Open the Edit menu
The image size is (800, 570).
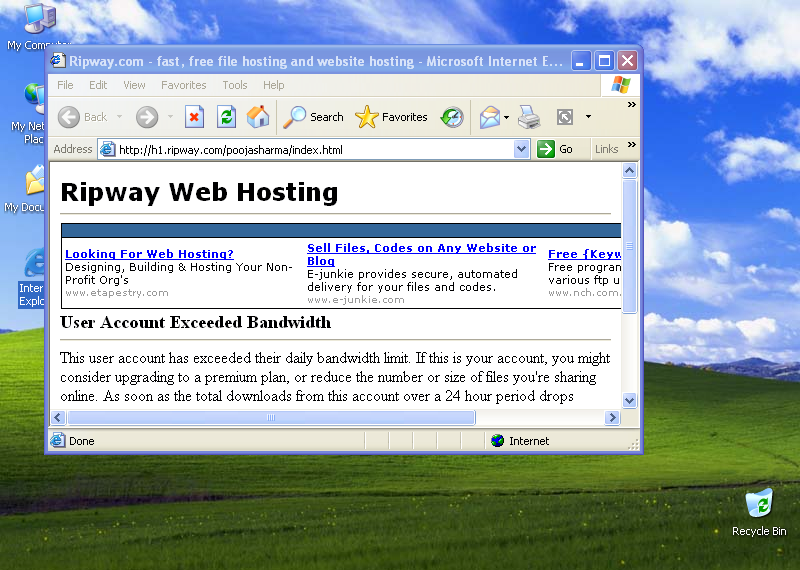(x=98, y=85)
